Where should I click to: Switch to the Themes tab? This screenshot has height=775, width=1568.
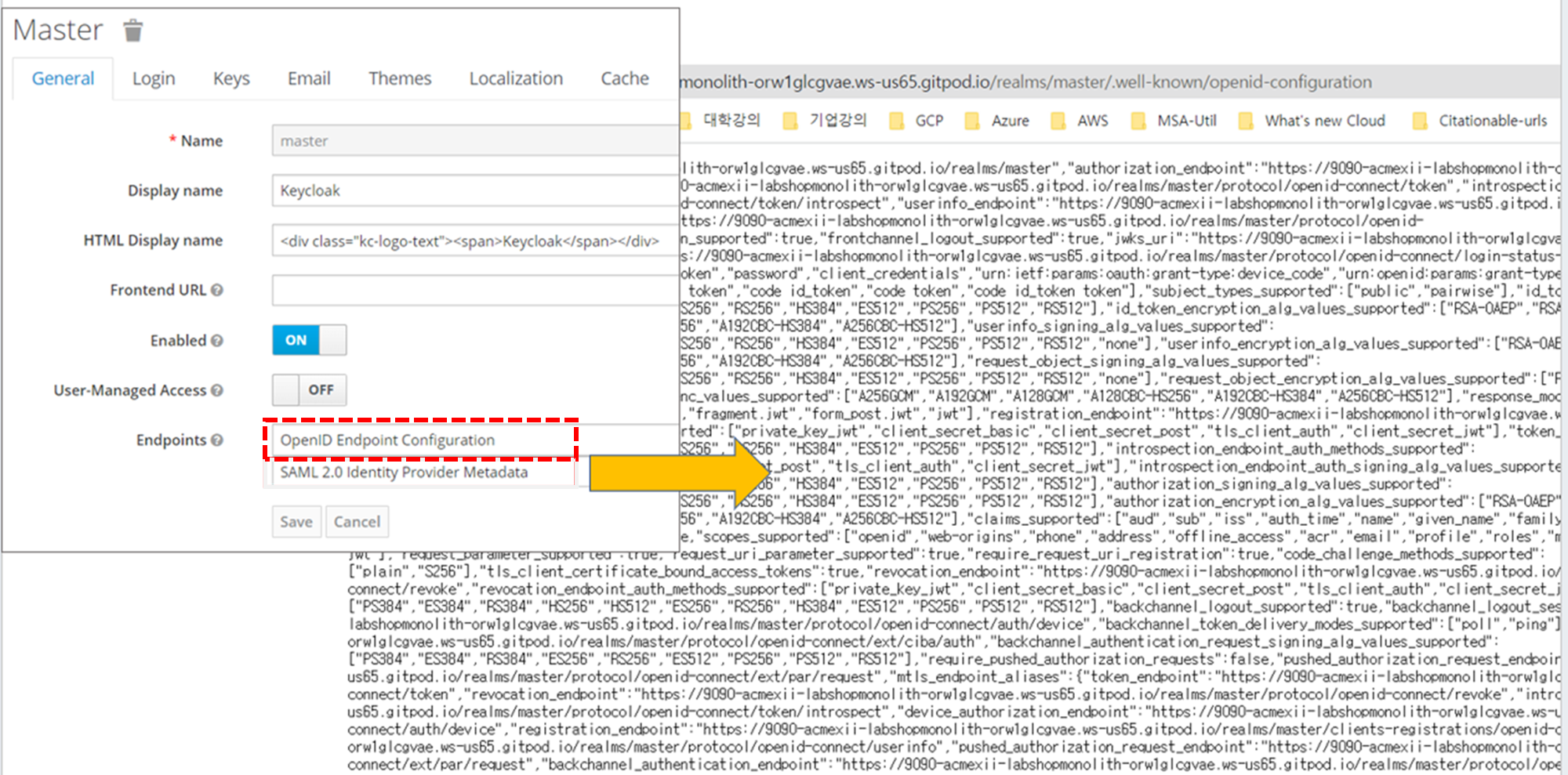tap(400, 78)
